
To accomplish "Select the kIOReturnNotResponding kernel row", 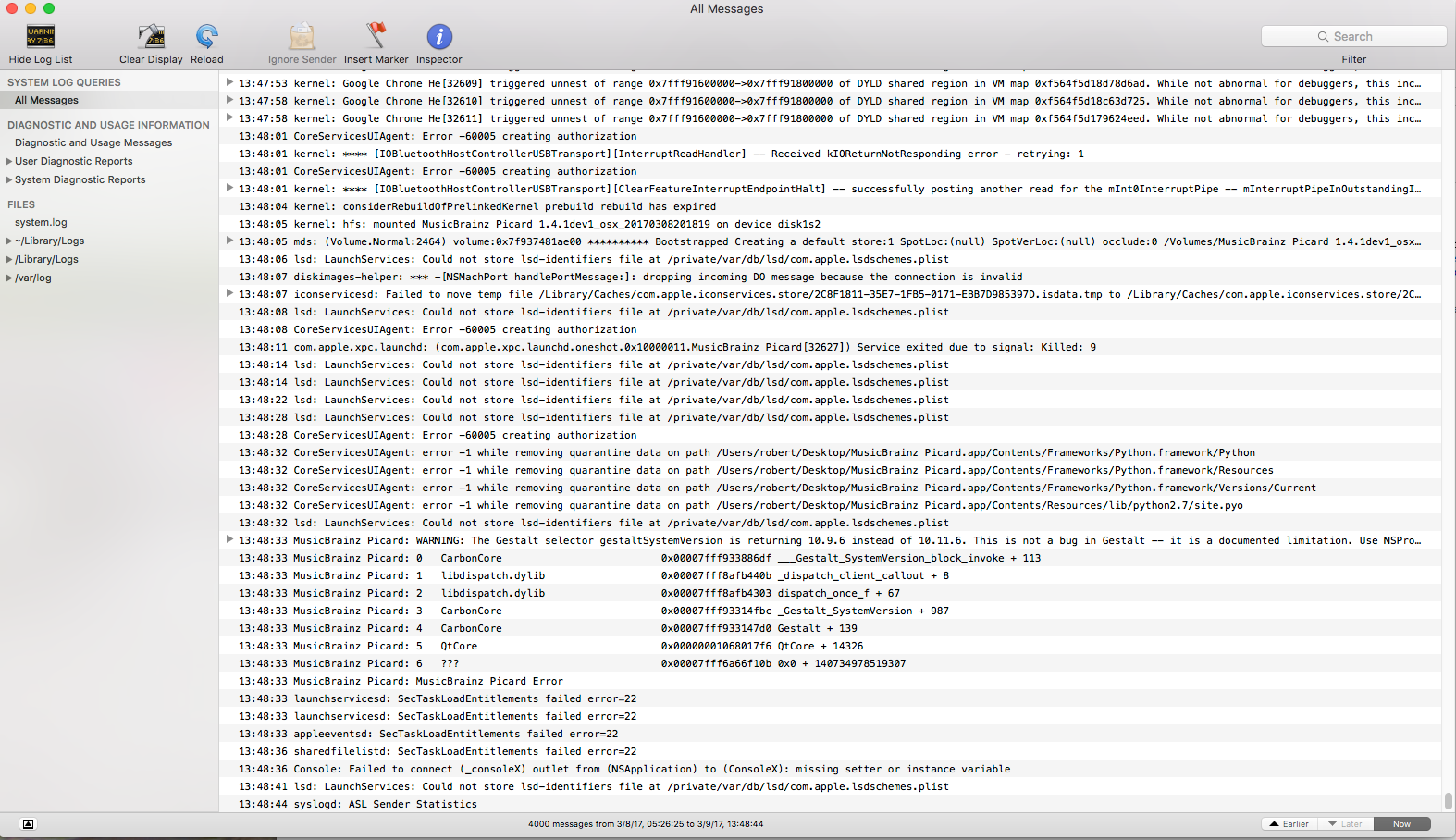I will click(830, 154).
